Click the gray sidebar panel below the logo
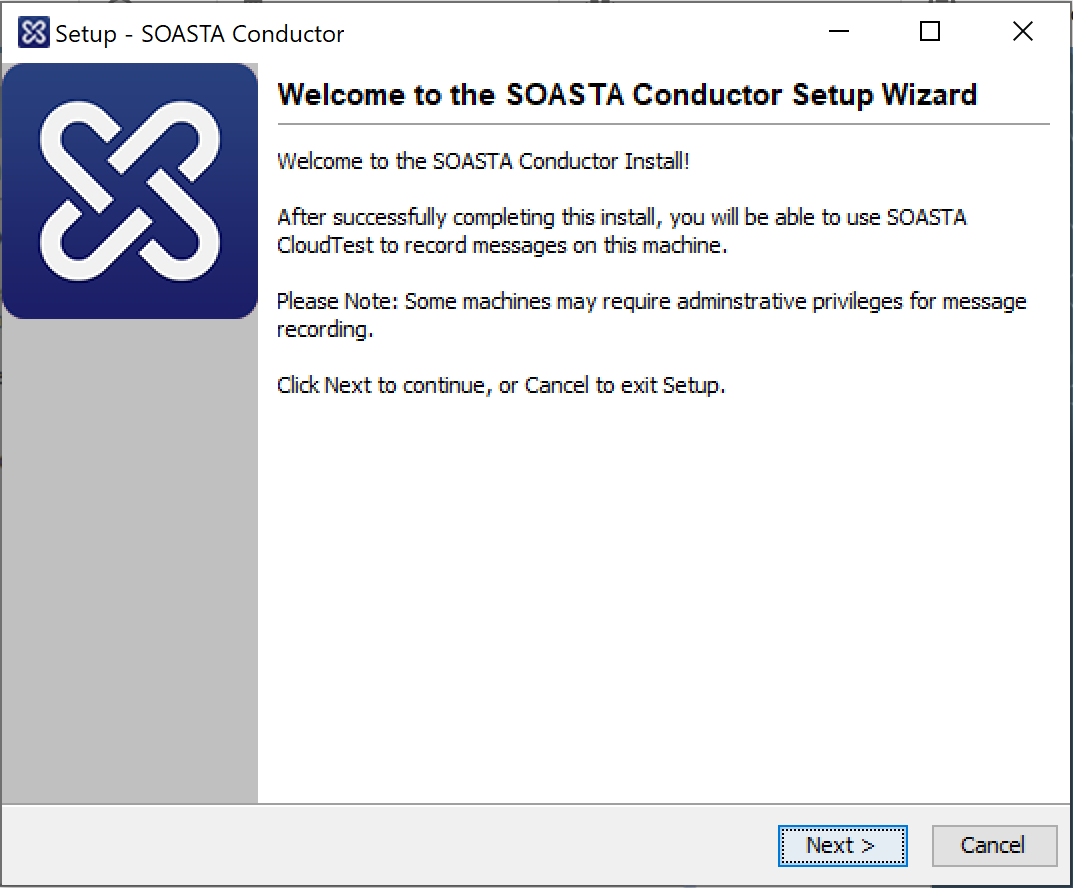The width and height of the screenshot is (1073, 888). point(130,560)
